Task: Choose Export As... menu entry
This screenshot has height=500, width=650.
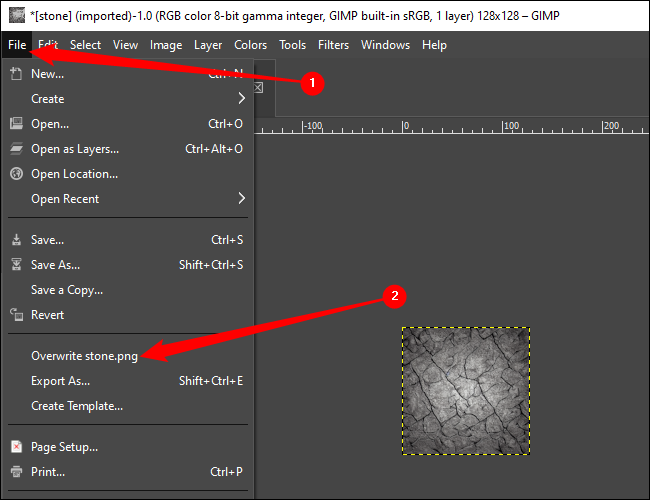Action: pos(128,381)
